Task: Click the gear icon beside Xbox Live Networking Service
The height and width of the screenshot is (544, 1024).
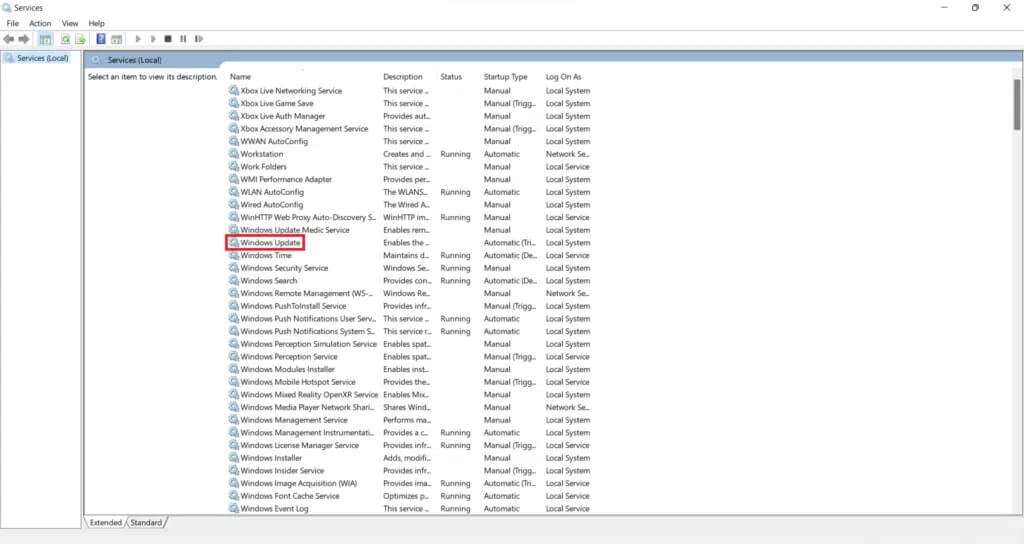Action: click(234, 91)
